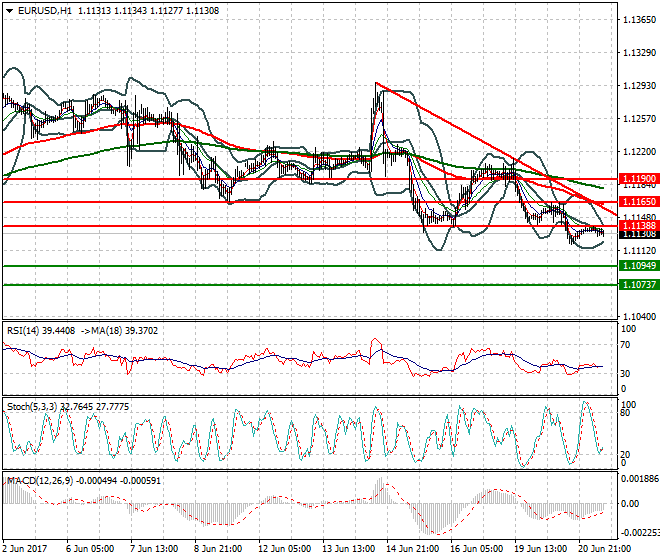Click the 1.11120 price scale value
The height and width of the screenshot is (560, 660).
pos(639,251)
